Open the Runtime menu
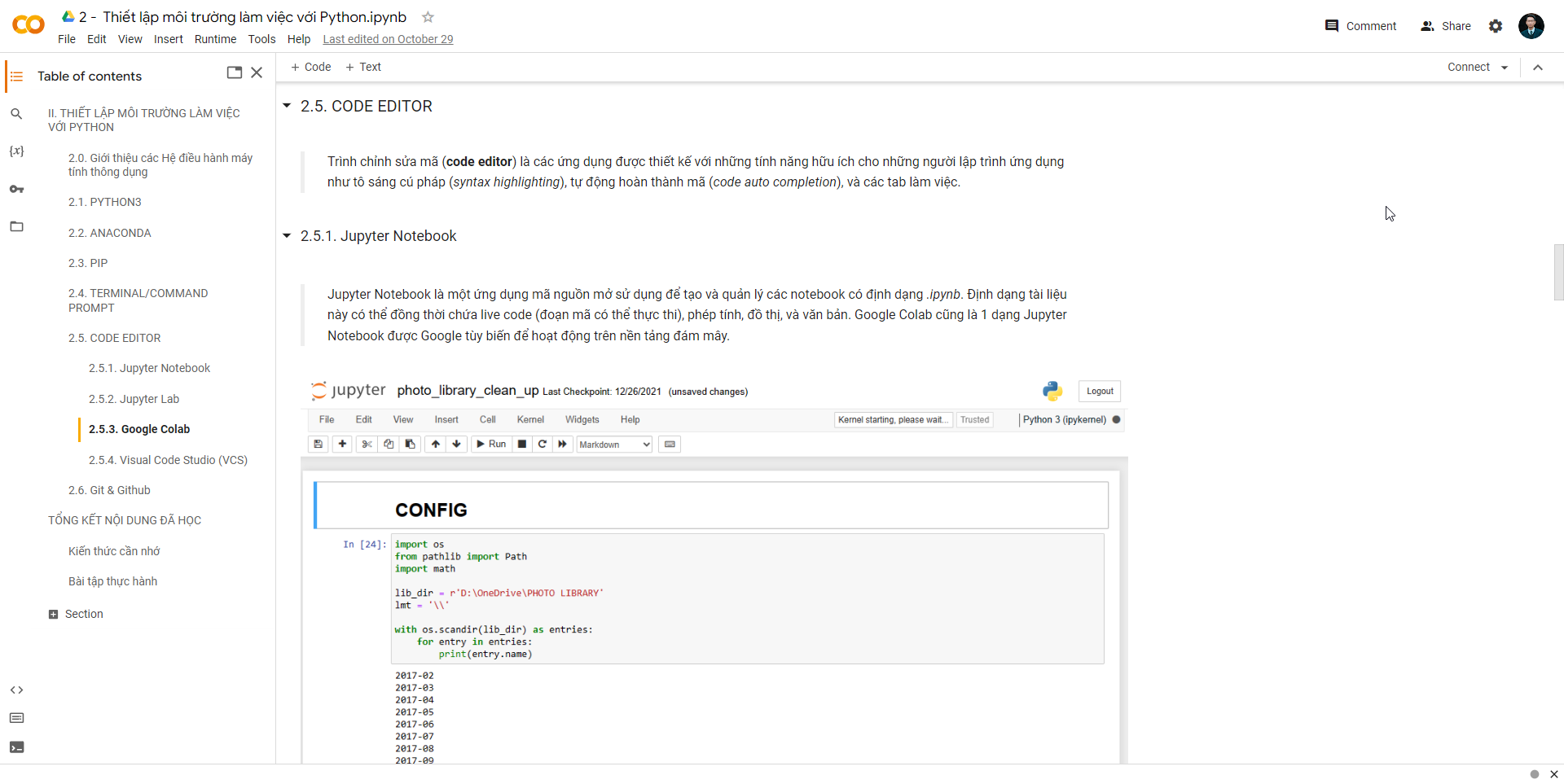Viewport: 1564px width, 784px height. coord(215,39)
